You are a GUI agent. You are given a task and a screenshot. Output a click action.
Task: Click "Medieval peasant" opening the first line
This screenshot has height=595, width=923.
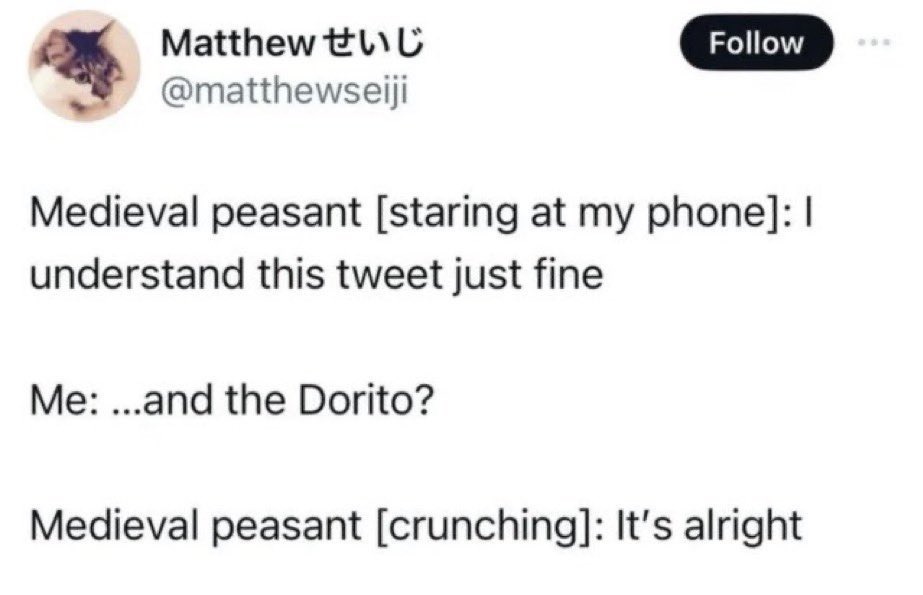[195, 212]
